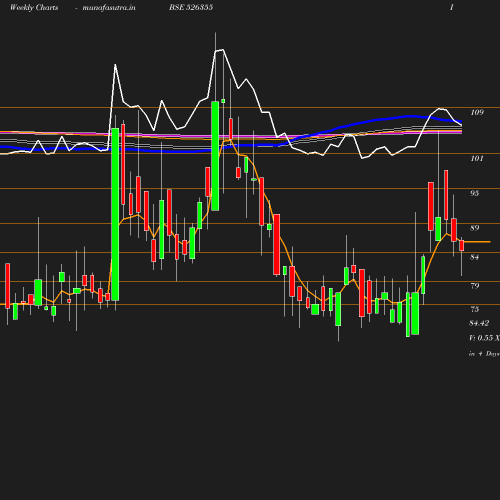Click the munafasutra.in site label

[109, 7]
